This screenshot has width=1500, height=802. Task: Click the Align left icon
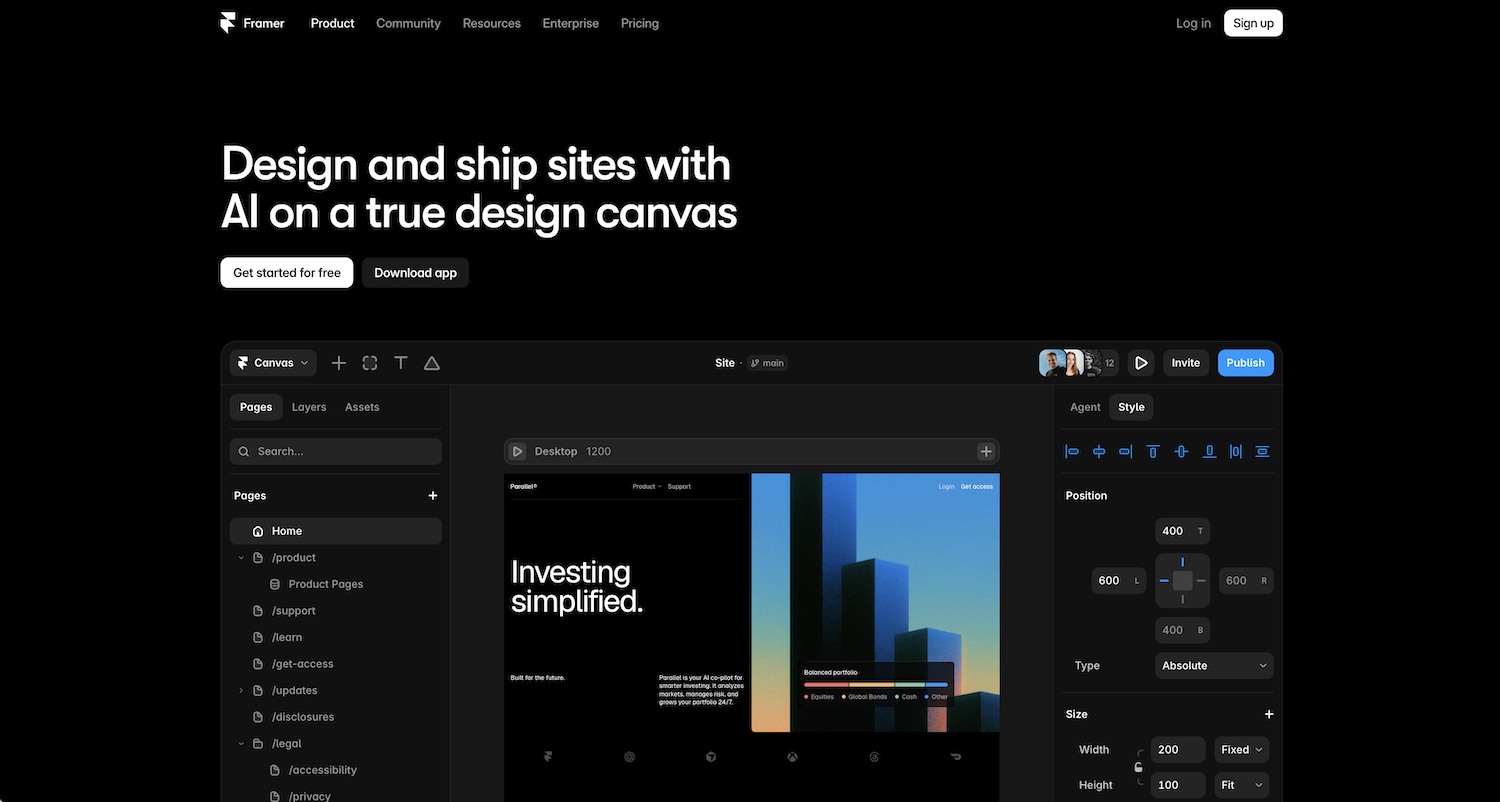[x=1072, y=451]
